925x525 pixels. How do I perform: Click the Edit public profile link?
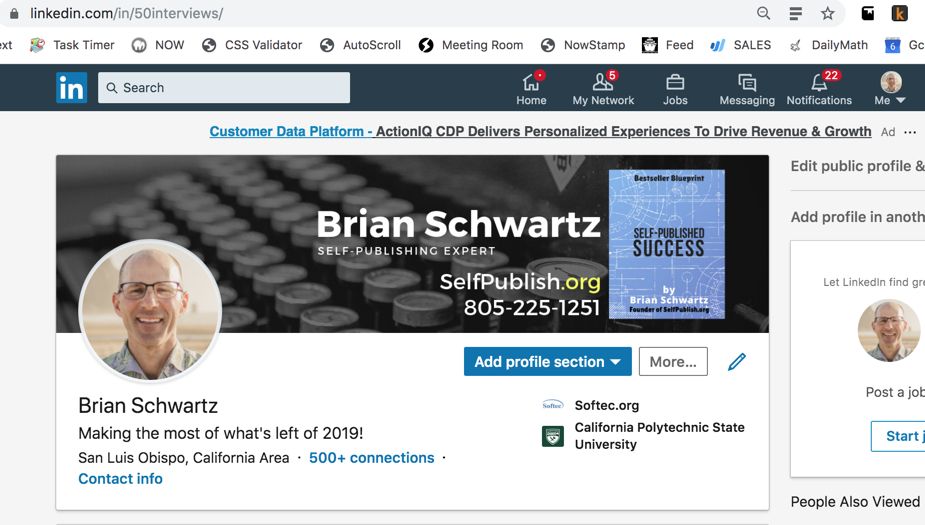[x=857, y=166]
